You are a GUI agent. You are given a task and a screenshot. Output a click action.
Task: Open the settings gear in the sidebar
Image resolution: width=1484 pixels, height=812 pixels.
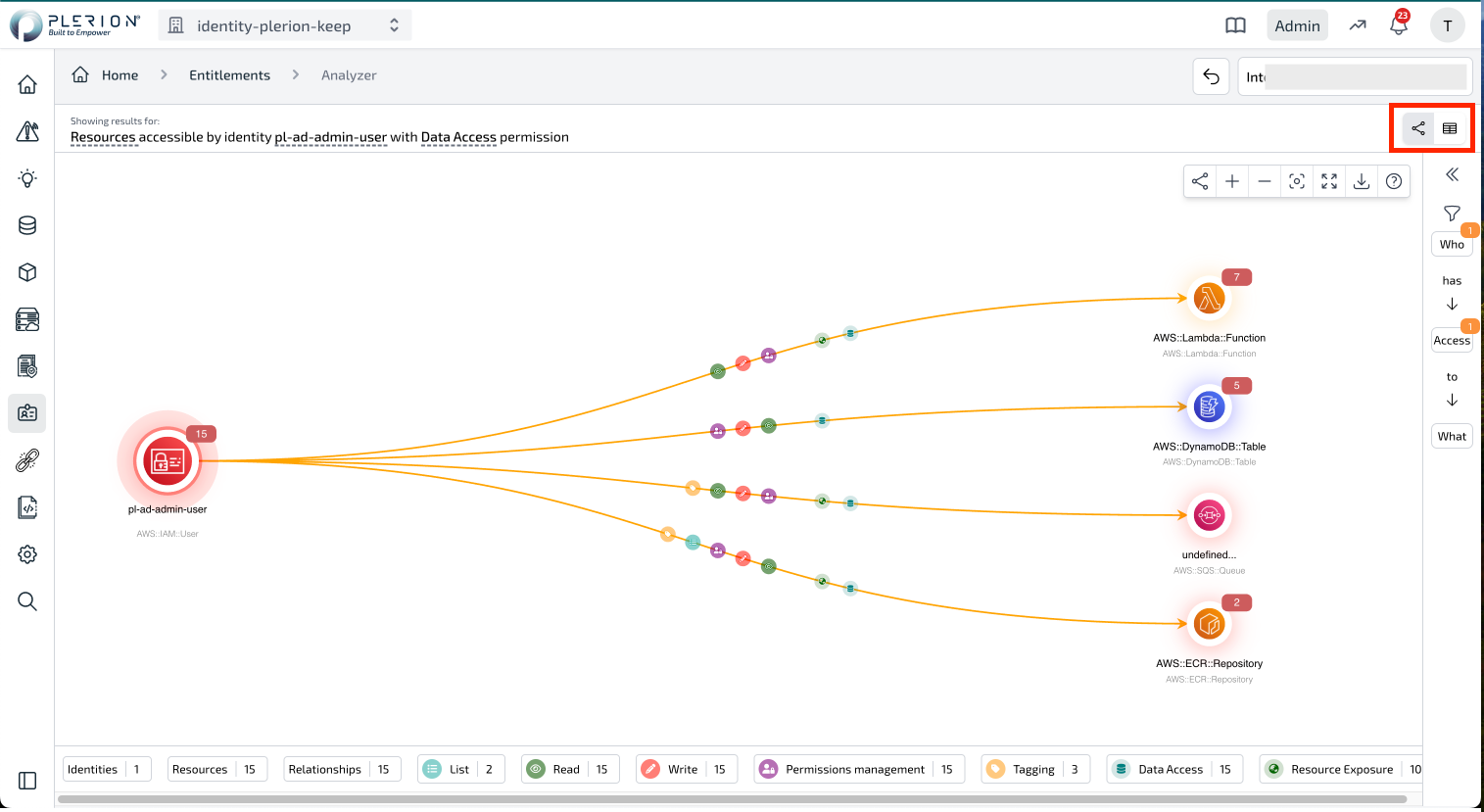coord(27,554)
